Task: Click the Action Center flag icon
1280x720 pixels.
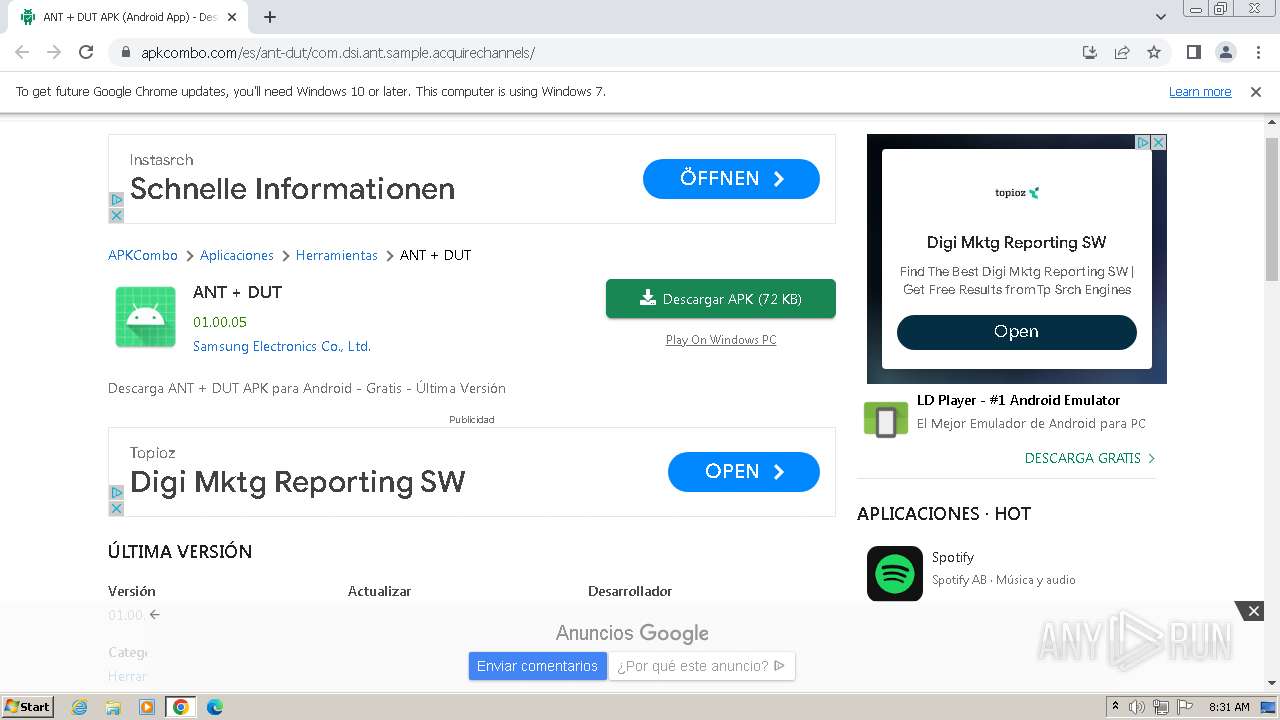Action: (x=1185, y=707)
